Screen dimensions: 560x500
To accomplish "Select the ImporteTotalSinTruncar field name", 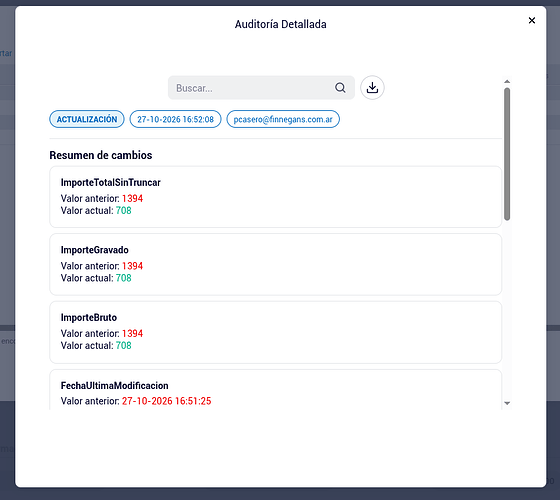I will click(111, 182).
